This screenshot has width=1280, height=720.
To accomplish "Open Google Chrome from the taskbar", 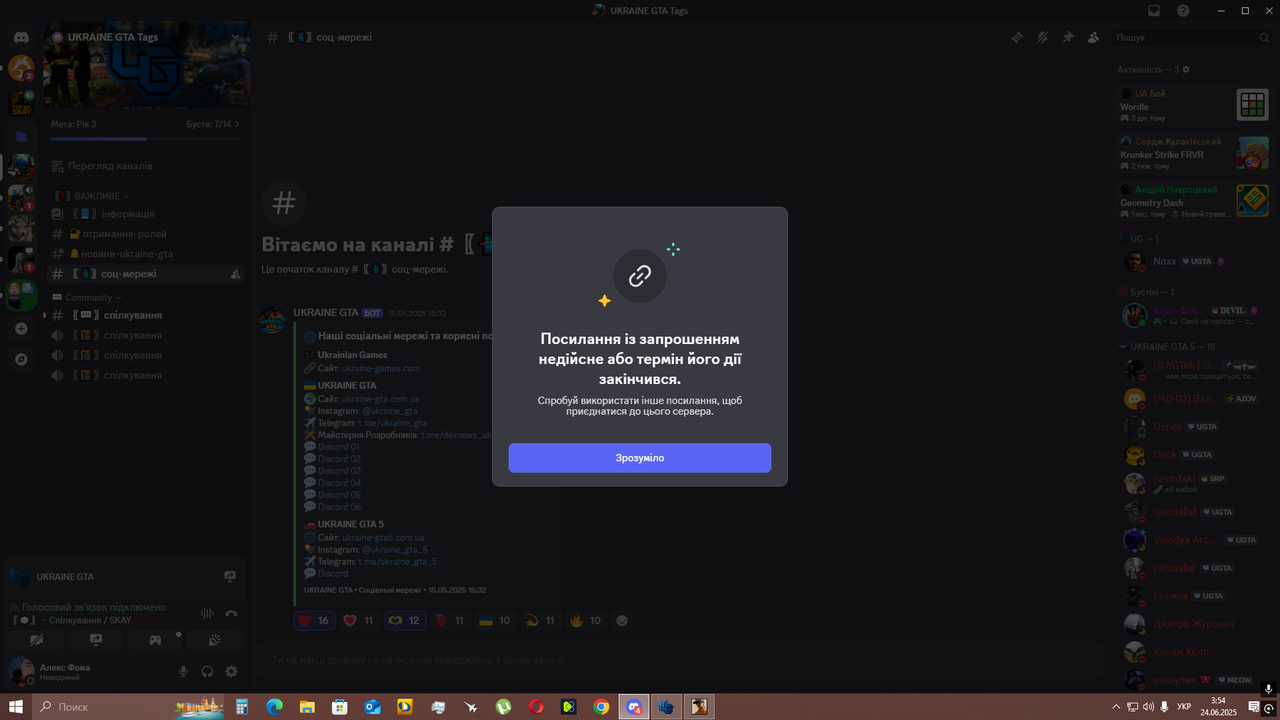I will pos(601,707).
